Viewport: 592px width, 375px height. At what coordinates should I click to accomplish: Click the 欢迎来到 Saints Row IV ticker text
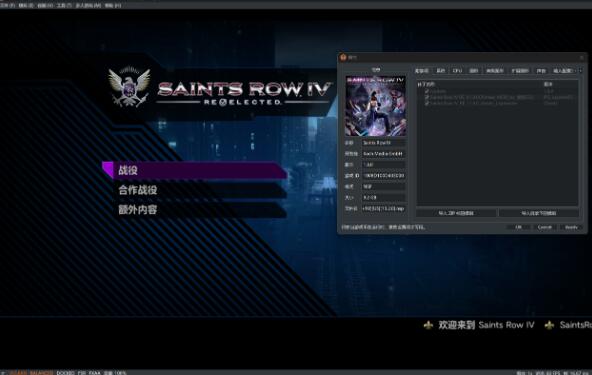(x=486, y=325)
